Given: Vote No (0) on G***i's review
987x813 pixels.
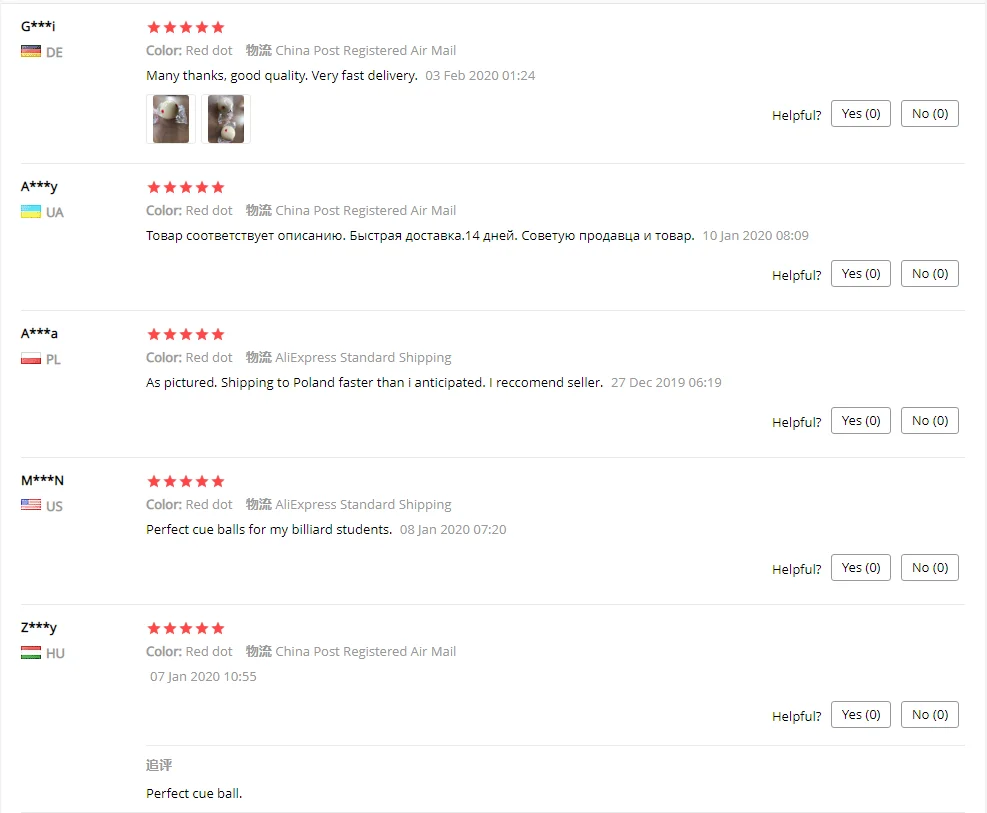Looking at the screenshot, I should click(x=930, y=114).
